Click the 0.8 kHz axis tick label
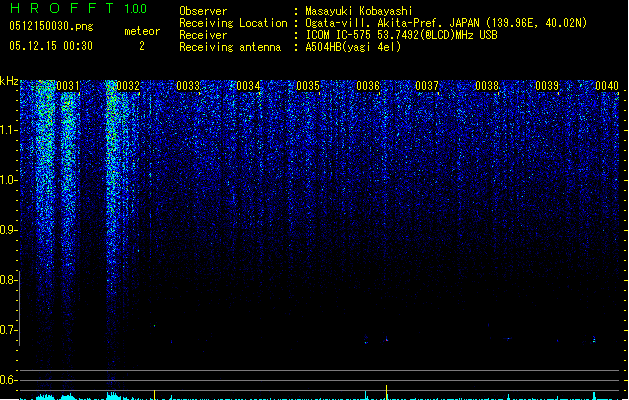Screen dimensions: 629x400 (8, 280)
